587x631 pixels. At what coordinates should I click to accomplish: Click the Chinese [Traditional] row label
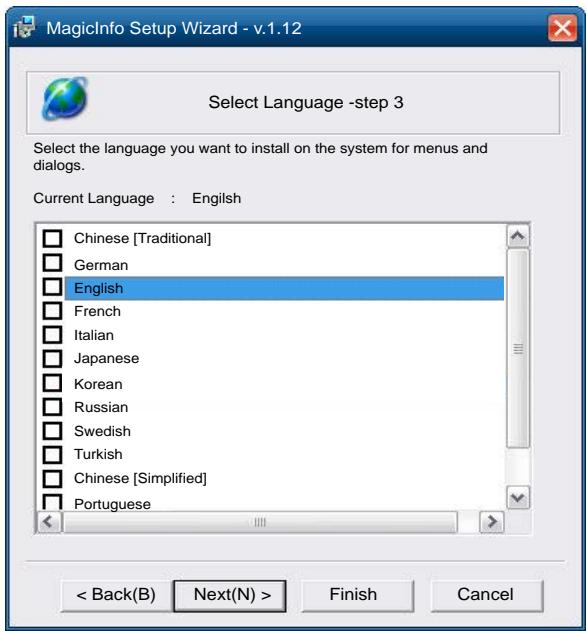[x=142, y=238]
